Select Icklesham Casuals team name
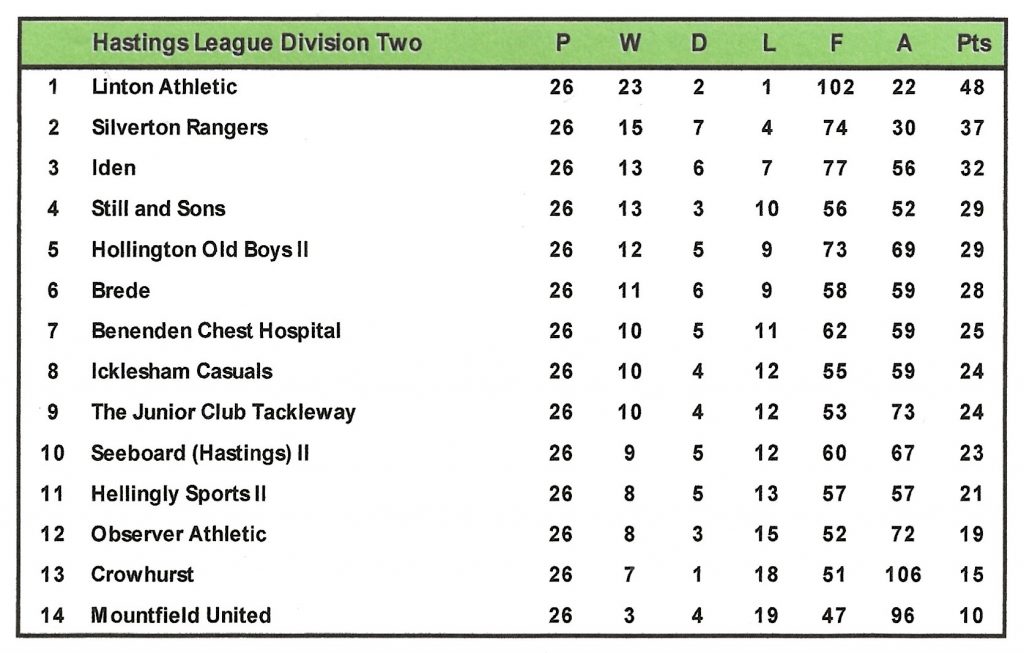Viewport: 1024px width, 653px height. 181,372
